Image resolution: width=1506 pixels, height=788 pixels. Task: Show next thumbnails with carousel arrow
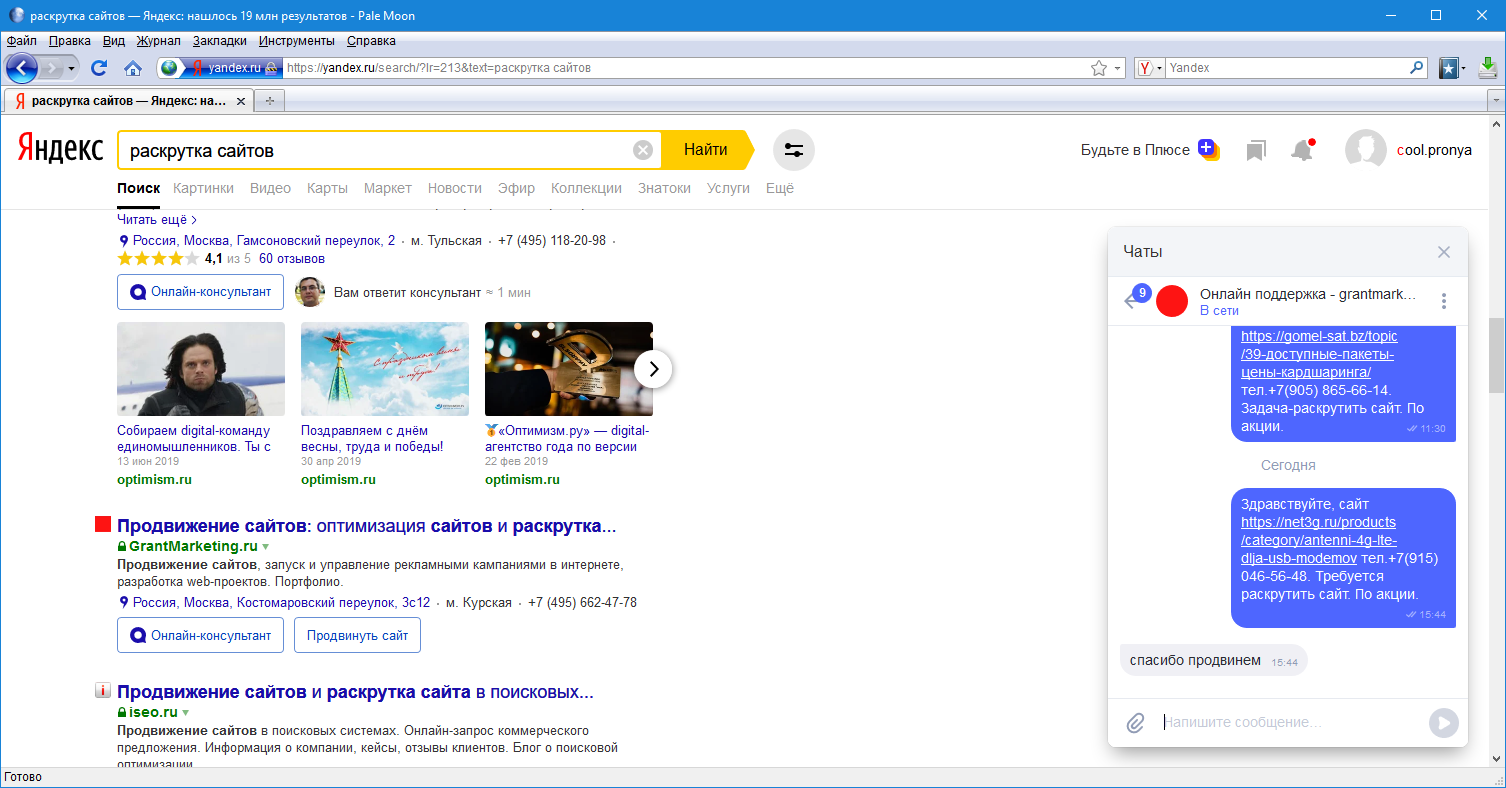pyautogui.click(x=653, y=369)
